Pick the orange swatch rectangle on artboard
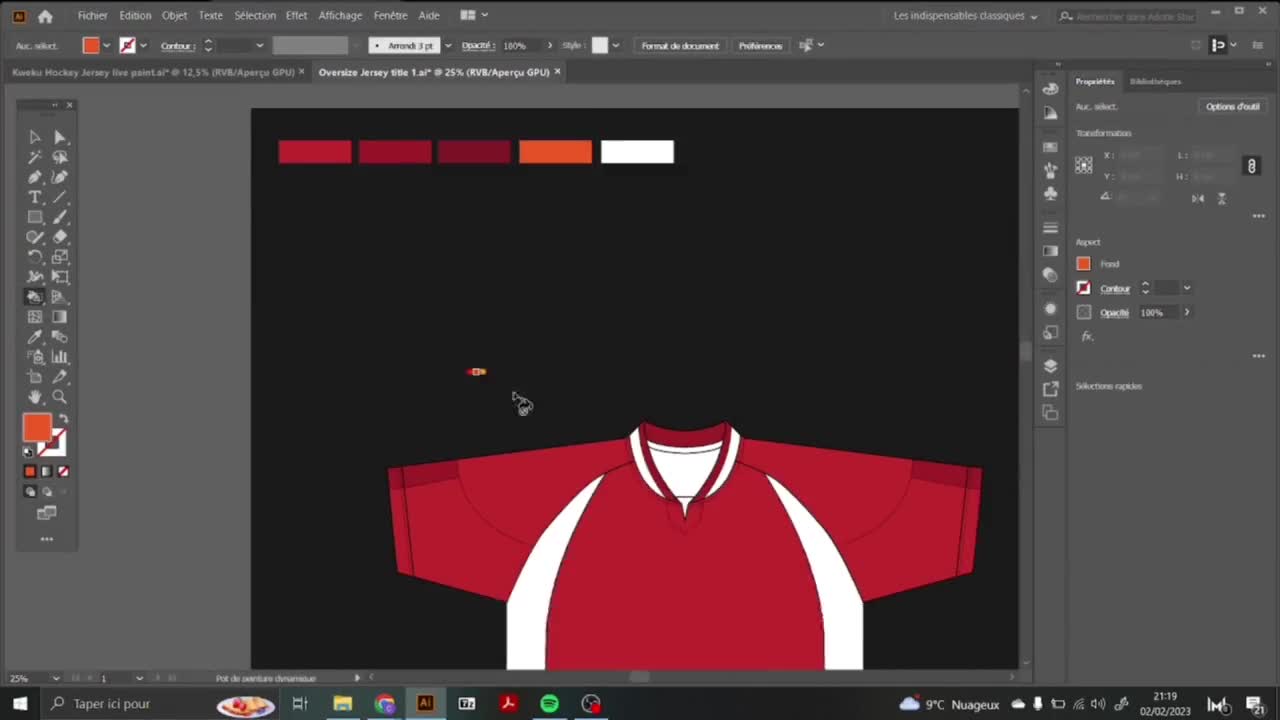The image size is (1280, 720). (555, 152)
